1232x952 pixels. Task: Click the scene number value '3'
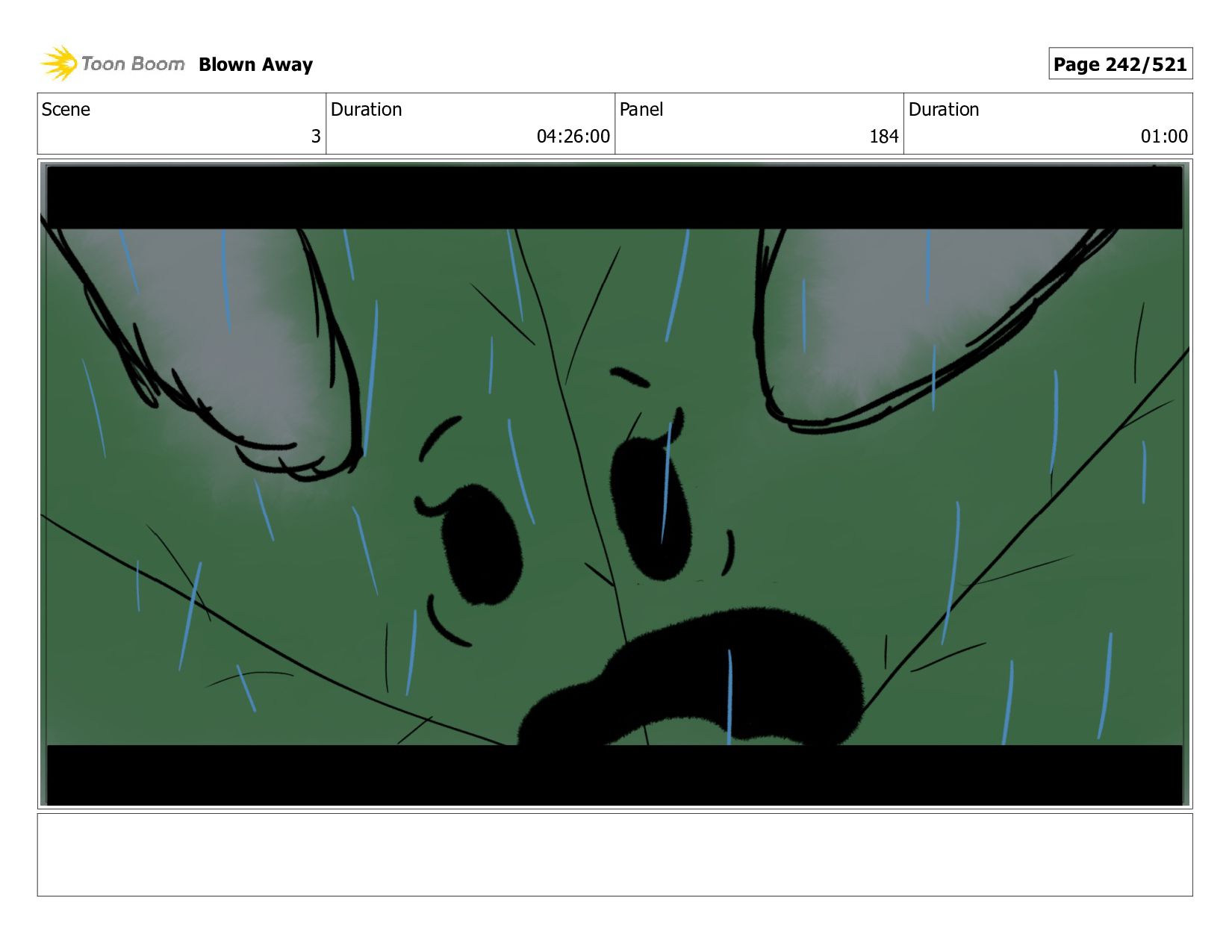point(316,137)
